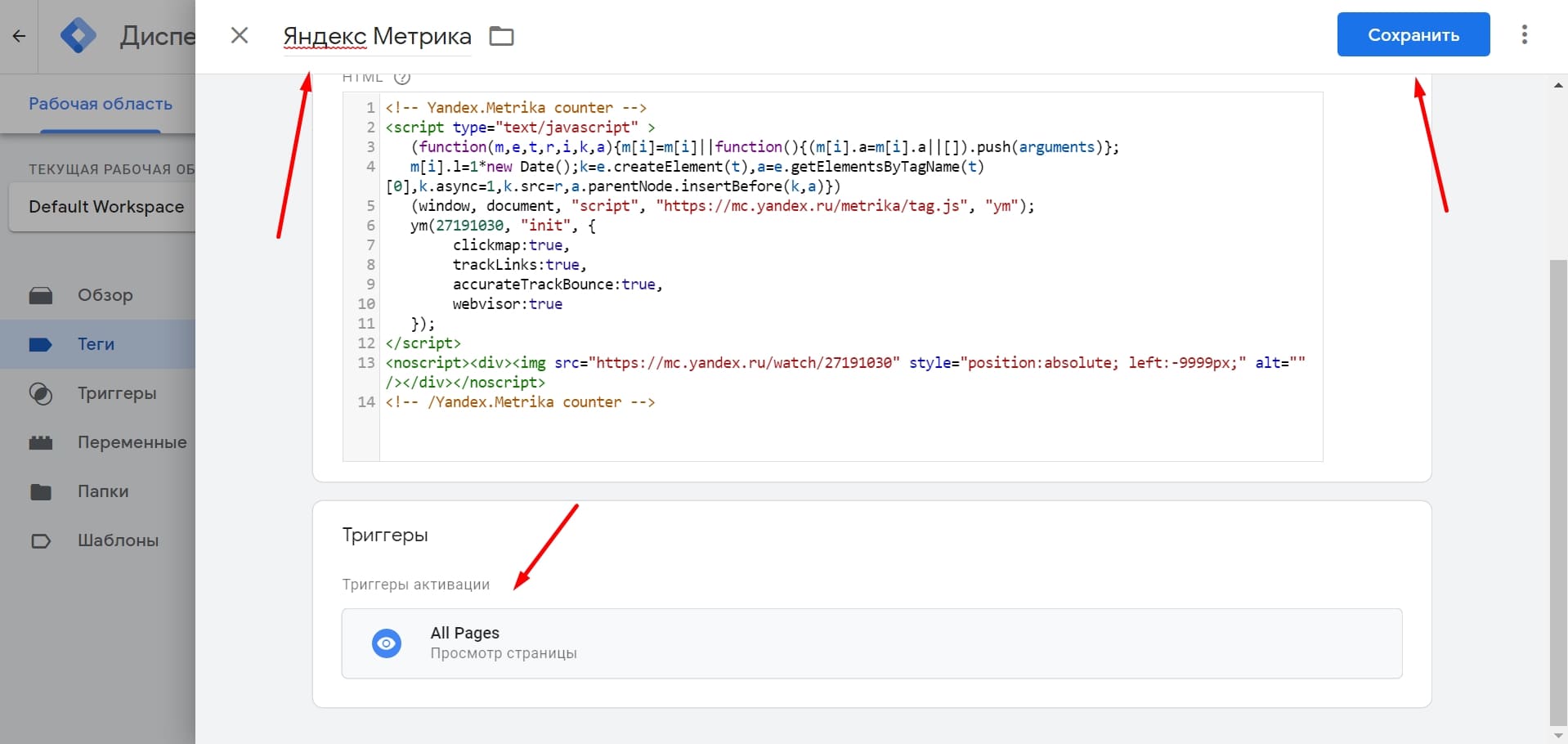Switch to Рабочая область tab
The image size is (1568, 744).
pyautogui.click(x=101, y=104)
